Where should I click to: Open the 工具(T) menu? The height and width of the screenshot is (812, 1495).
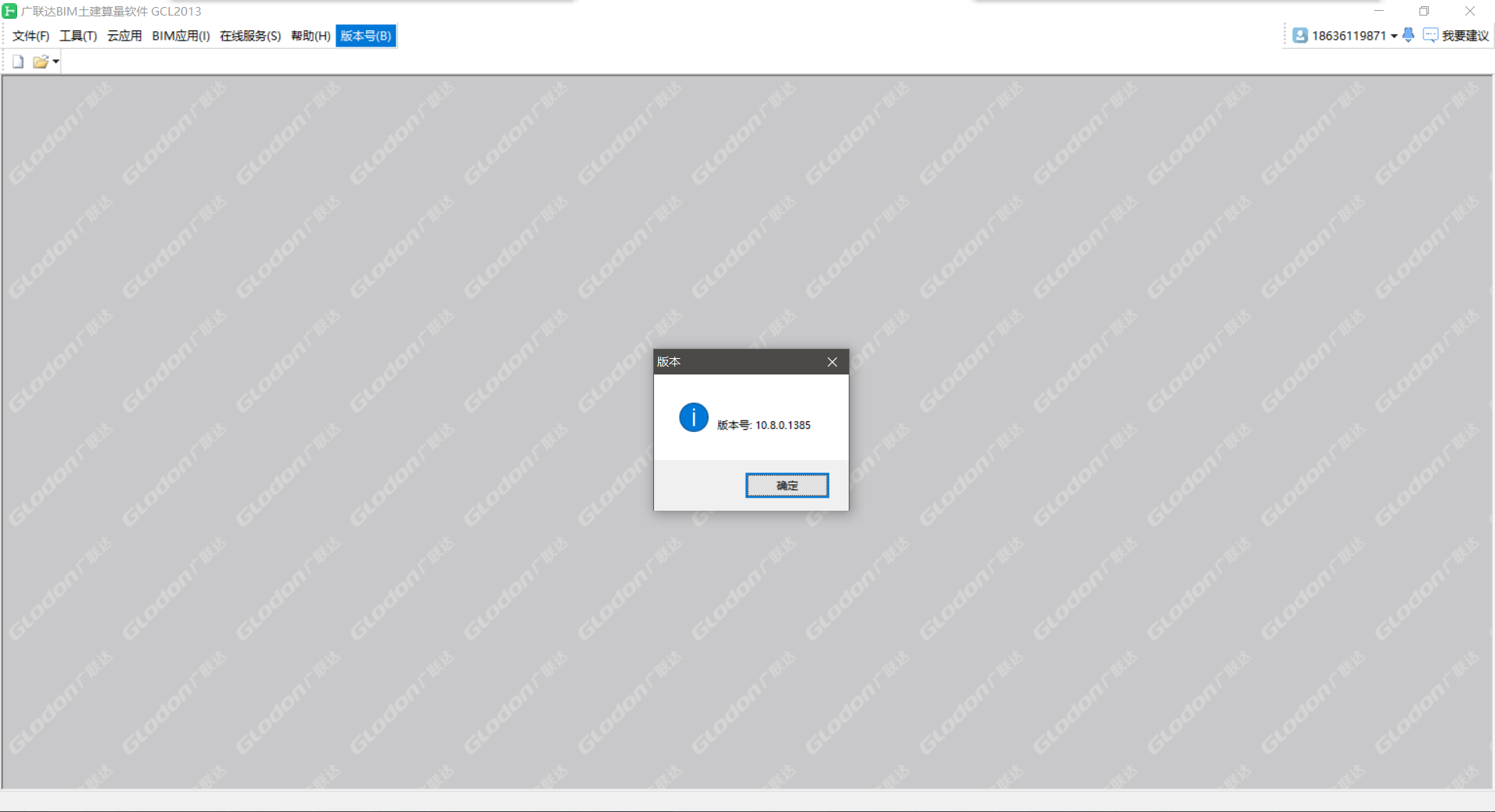tap(78, 36)
